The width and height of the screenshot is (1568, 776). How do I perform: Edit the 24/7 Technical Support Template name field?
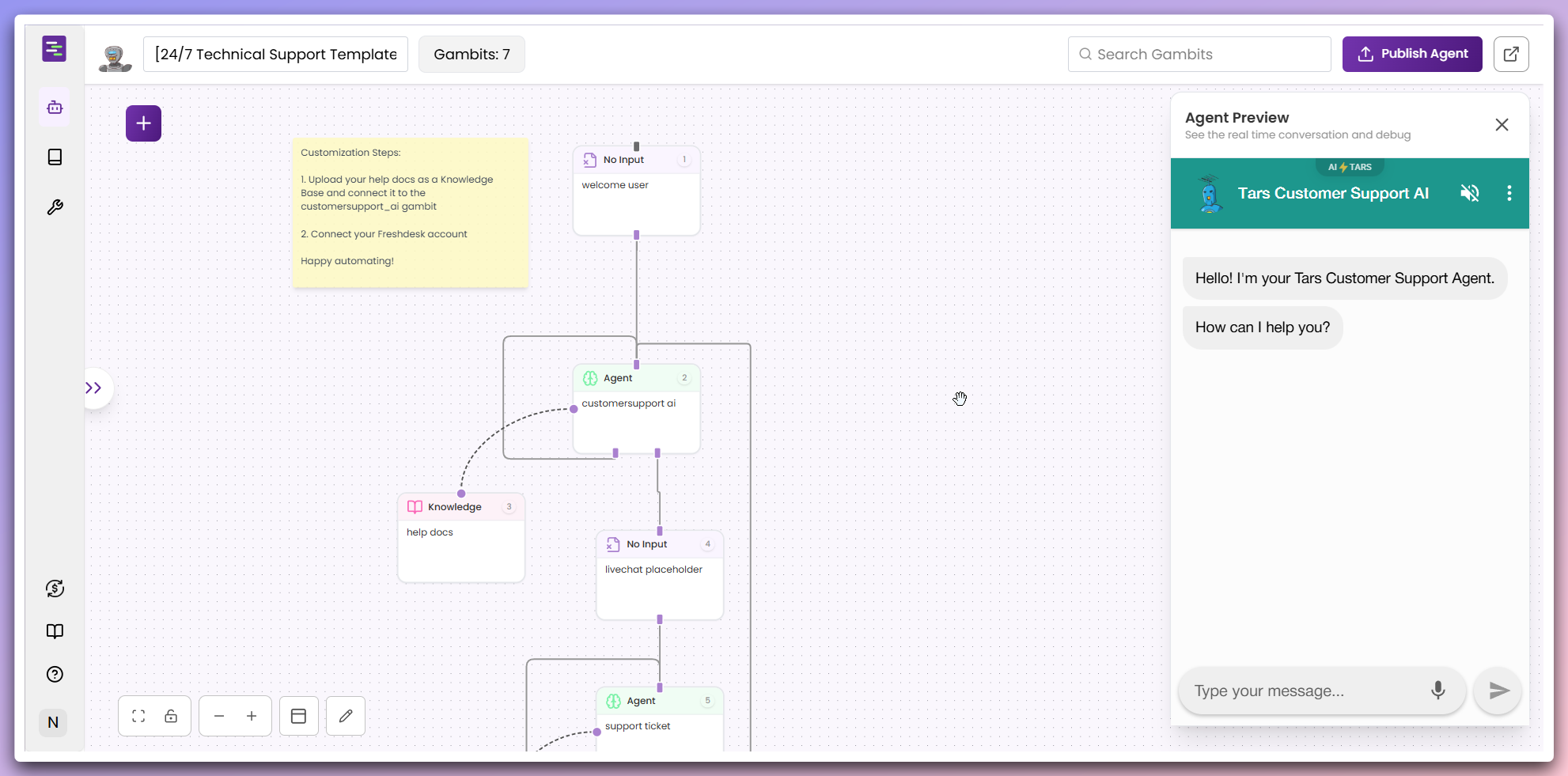(x=275, y=54)
